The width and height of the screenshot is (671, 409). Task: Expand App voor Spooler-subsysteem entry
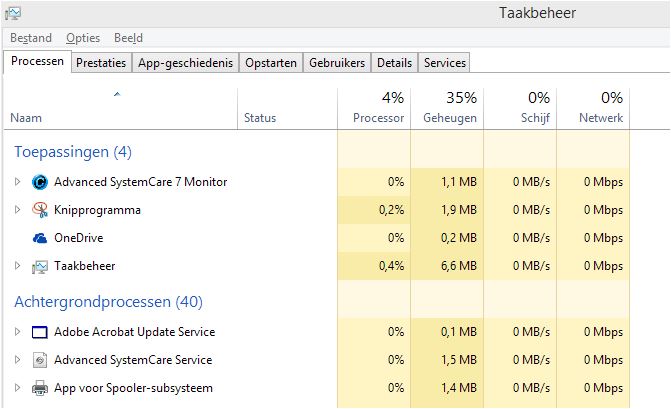coord(17,388)
